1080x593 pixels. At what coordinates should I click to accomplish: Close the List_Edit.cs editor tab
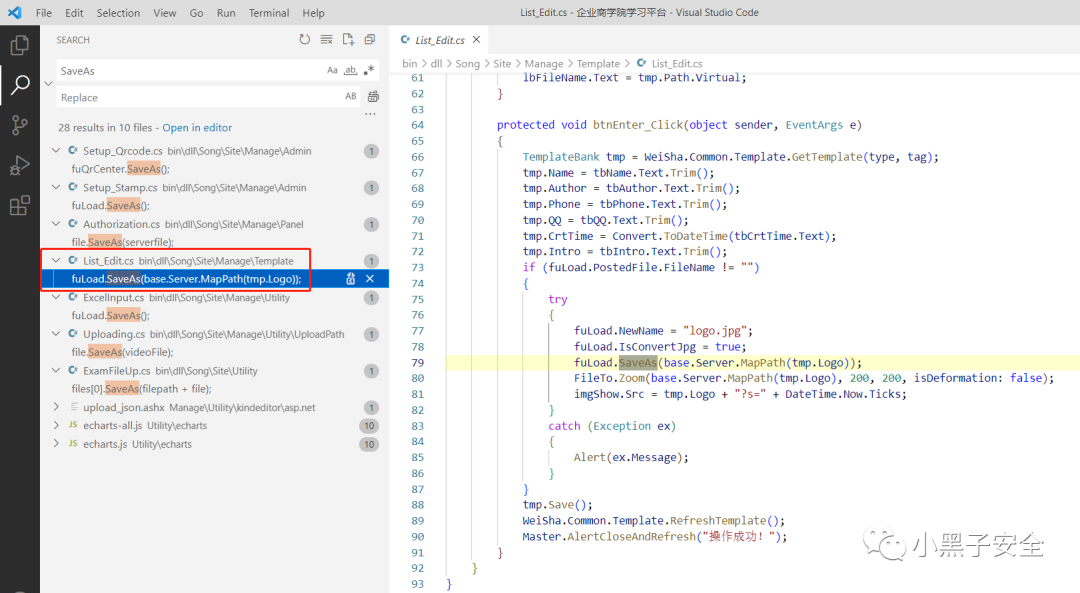pos(476,40)
